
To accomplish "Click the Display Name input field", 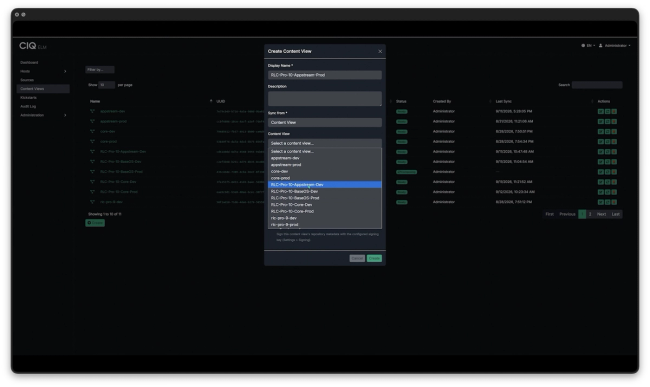I will pos(325,75).
